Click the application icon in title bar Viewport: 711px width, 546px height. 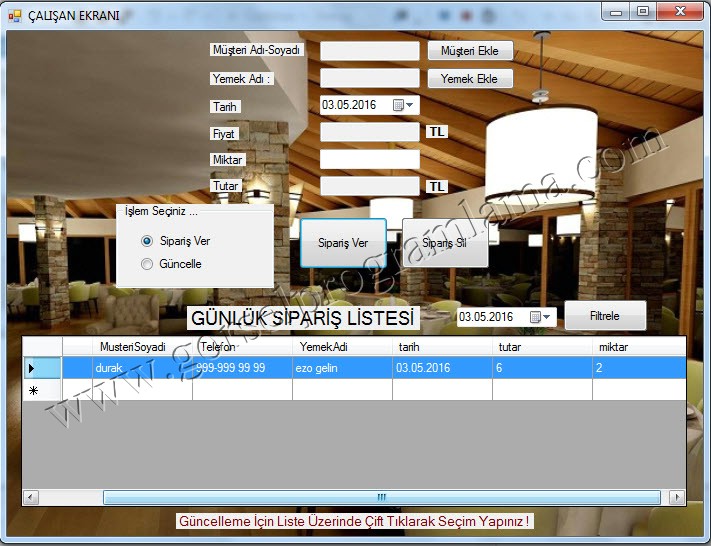point(14,15)
